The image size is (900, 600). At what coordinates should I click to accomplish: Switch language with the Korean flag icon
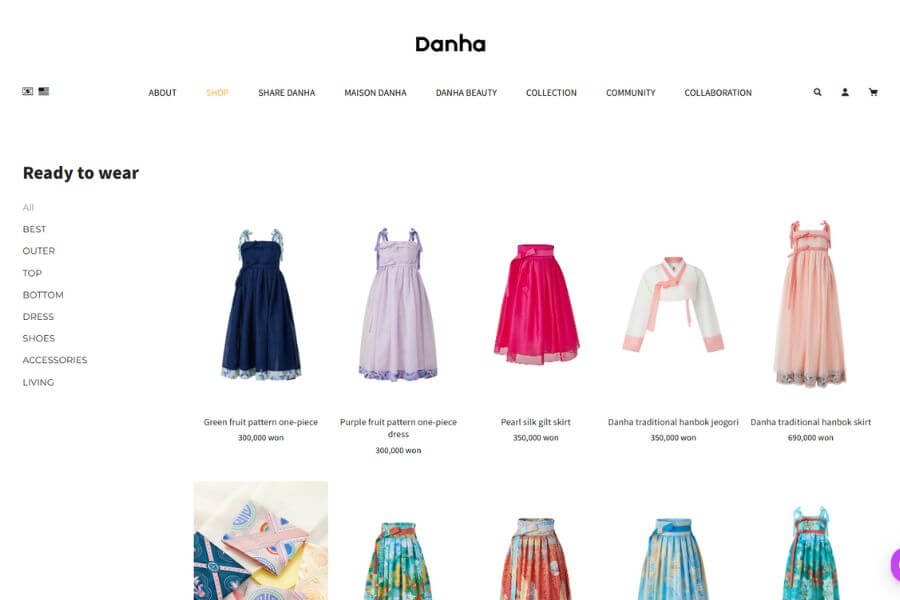tap(28, 91)
